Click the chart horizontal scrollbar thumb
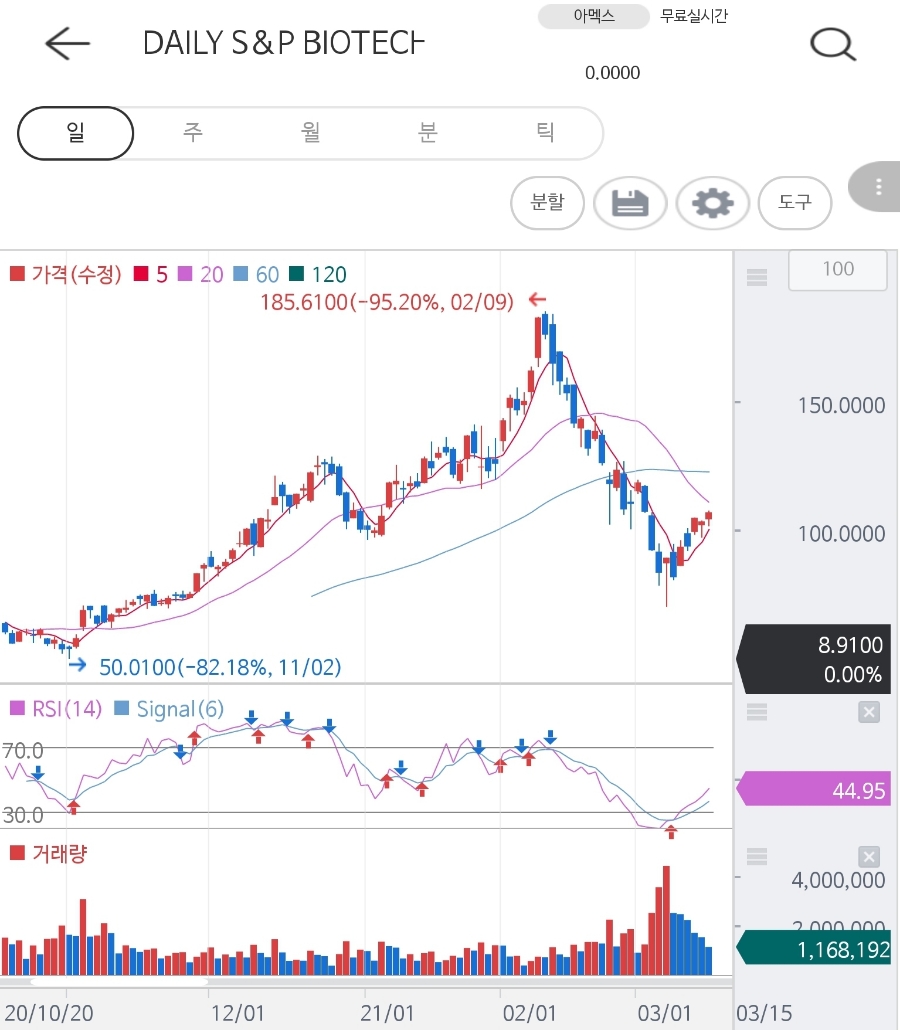900x1030 pixels. point(118,981)
